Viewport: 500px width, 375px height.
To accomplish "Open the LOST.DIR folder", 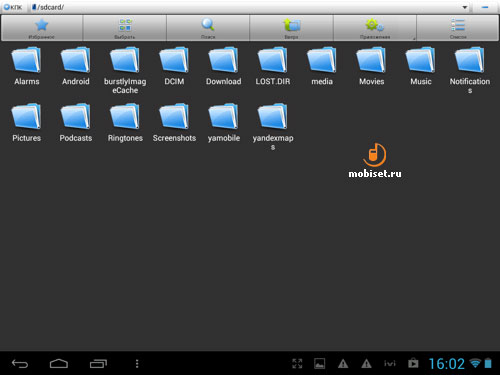I will (x=273, y=66).
